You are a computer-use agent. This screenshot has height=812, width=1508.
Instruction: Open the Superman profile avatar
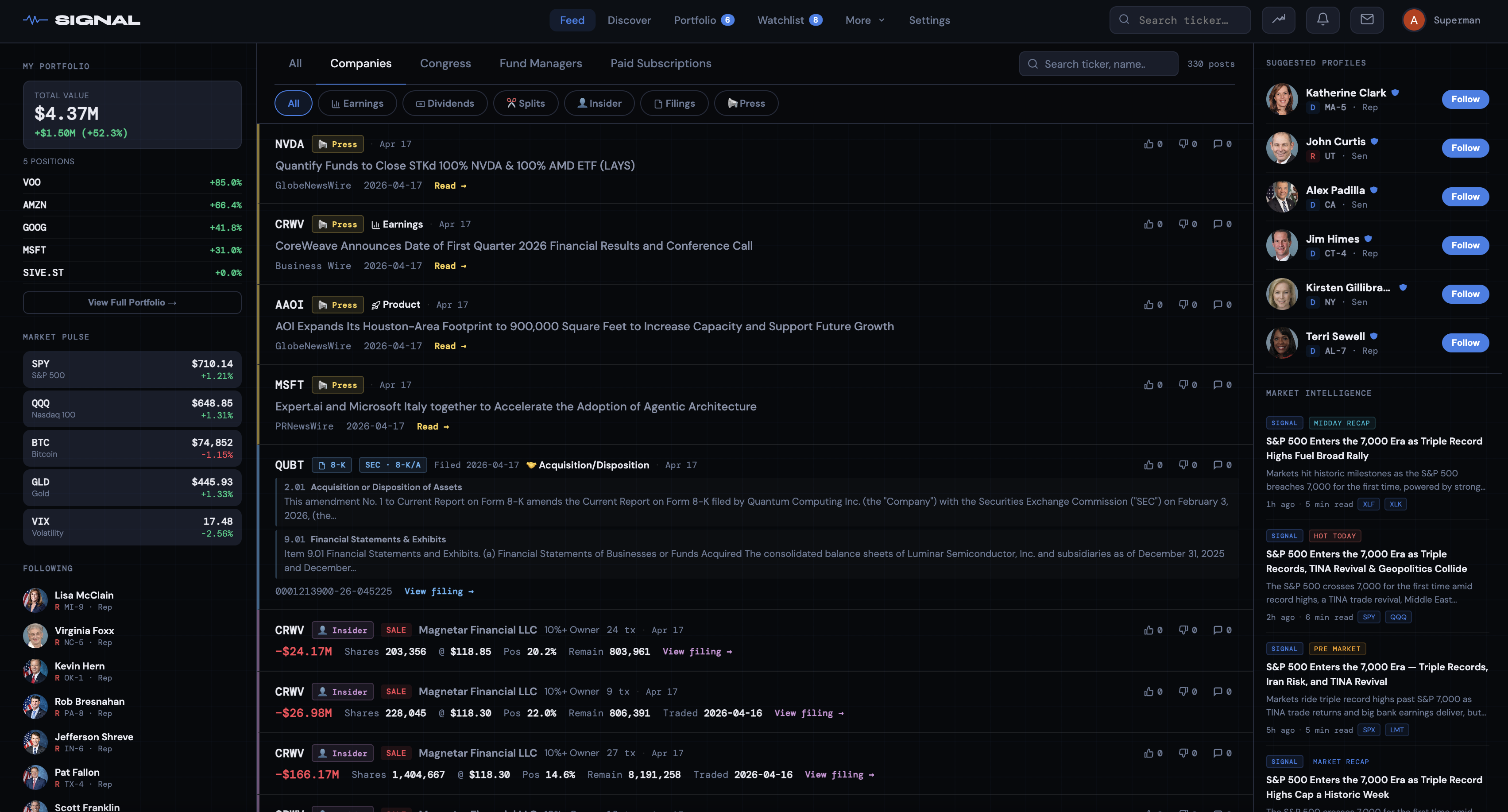tap(1413, 19)
